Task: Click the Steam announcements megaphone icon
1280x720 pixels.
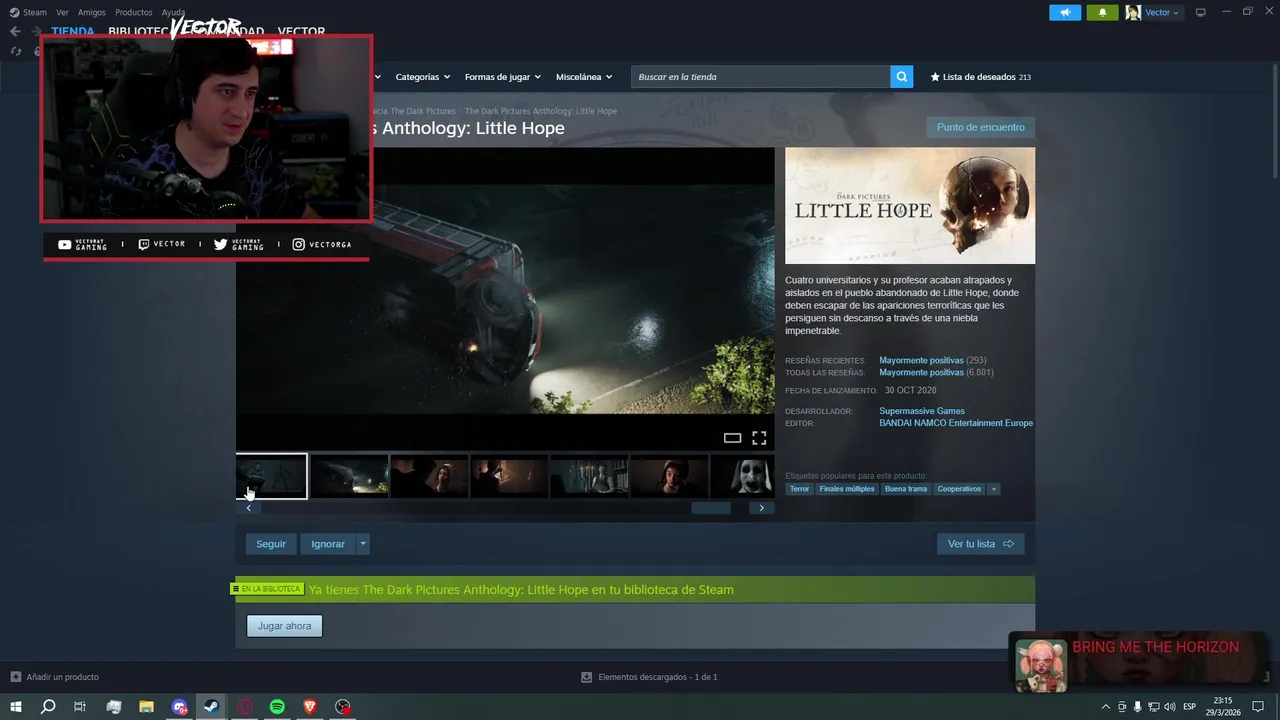Action: pos(1065,12)
